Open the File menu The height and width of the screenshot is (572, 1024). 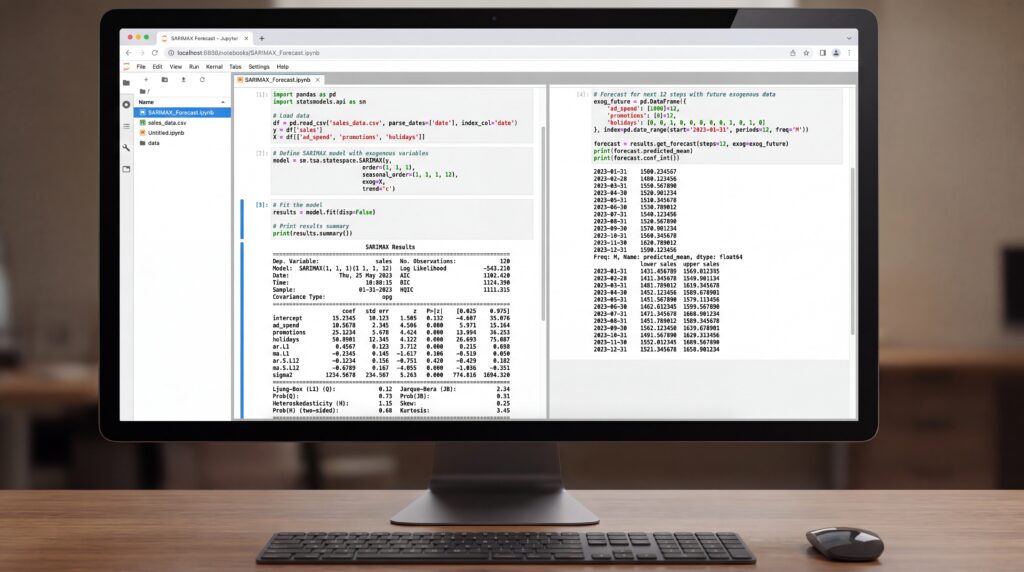coord(141,67)
